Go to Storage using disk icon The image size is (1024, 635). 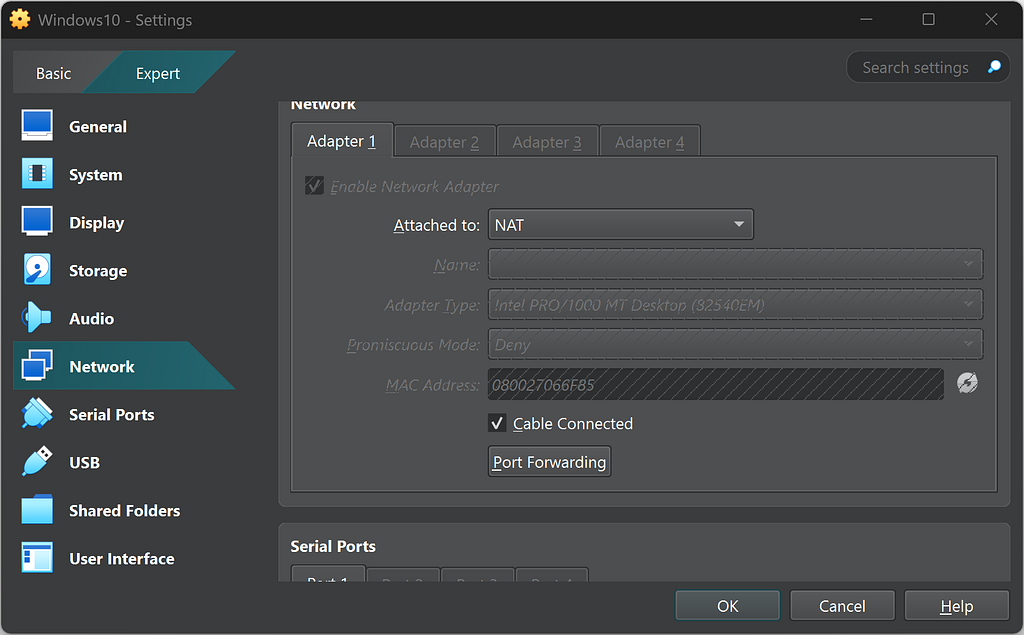click(x=37, y=270)
